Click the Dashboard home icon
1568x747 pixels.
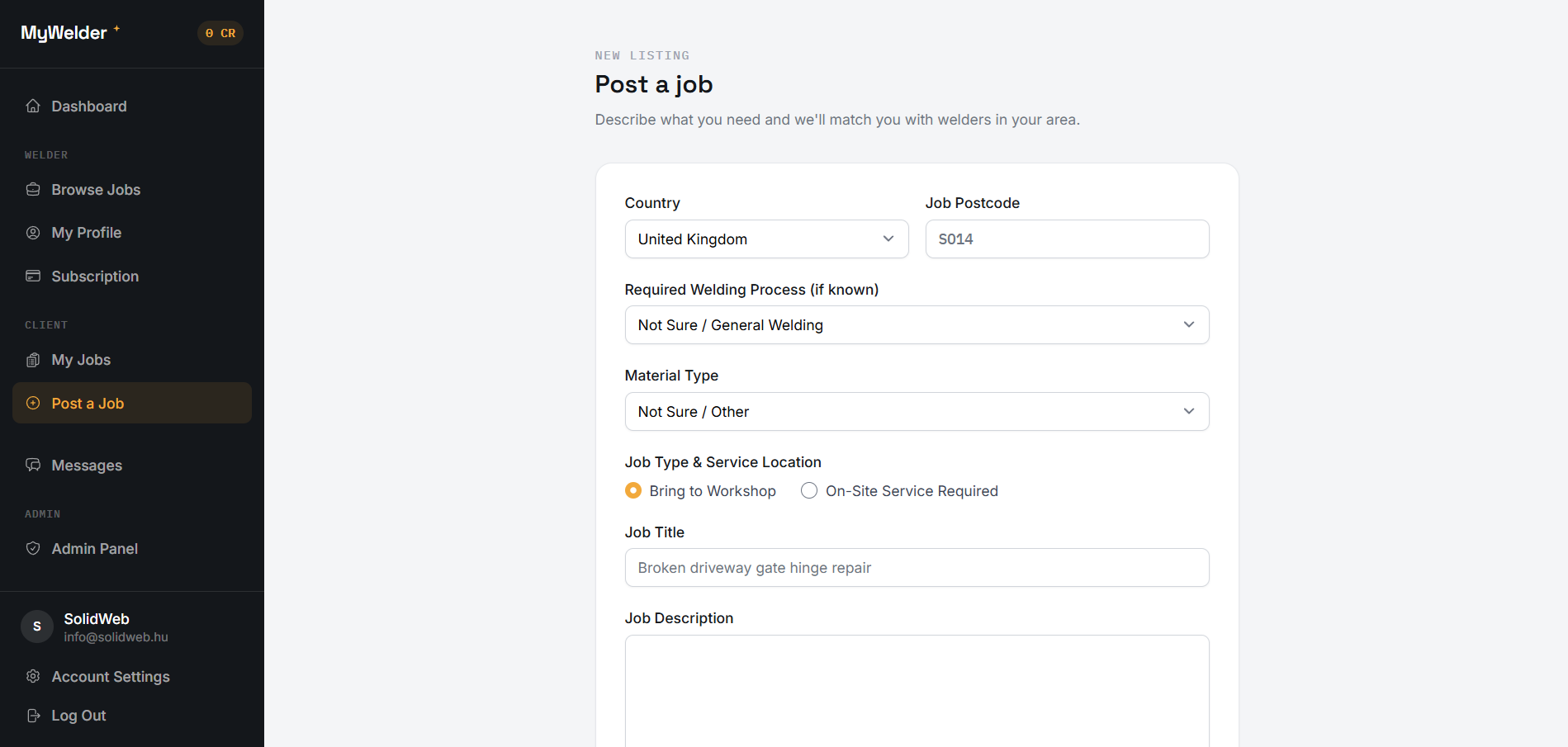[33, 106]
